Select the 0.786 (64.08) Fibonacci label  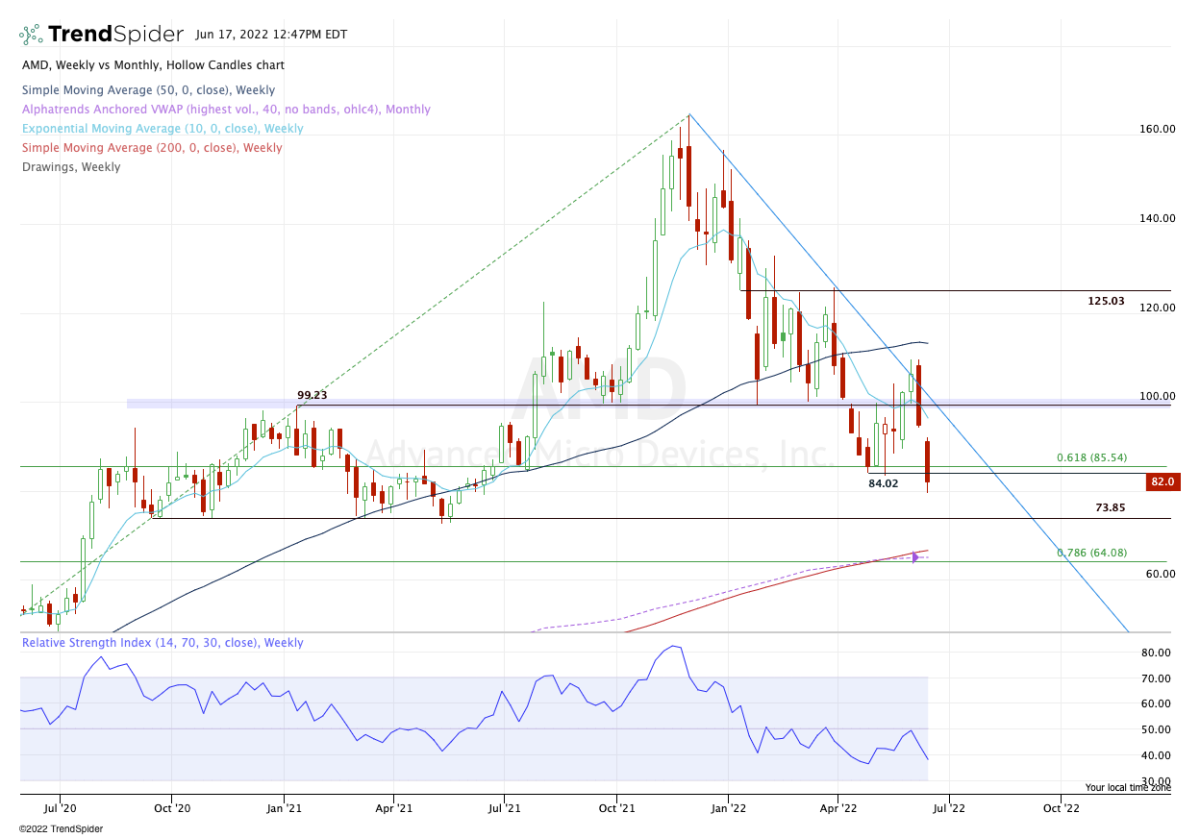pos(1091,553)
